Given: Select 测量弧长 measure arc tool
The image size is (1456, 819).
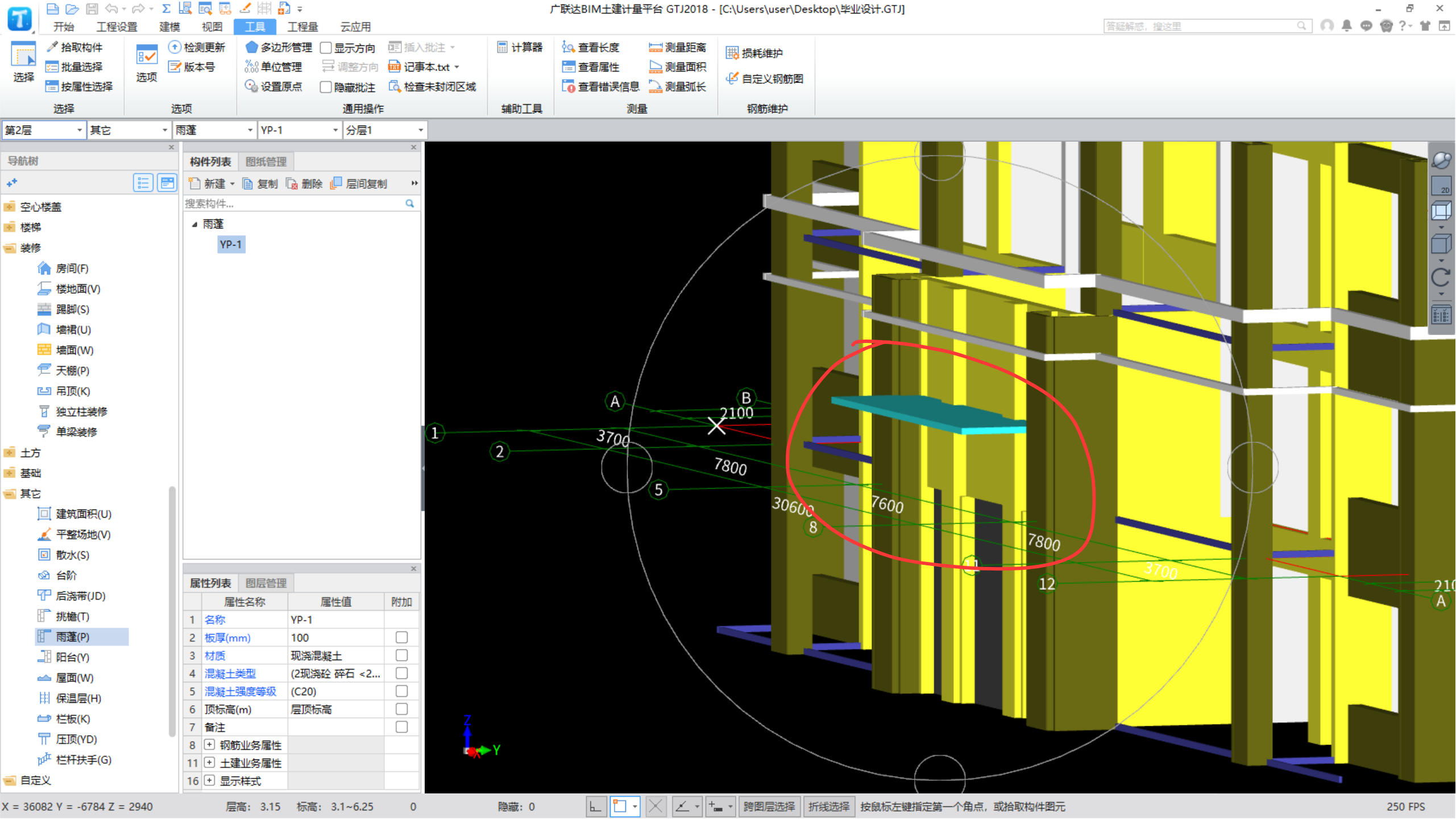Looking at the screenshot, I should pos(678,86).
